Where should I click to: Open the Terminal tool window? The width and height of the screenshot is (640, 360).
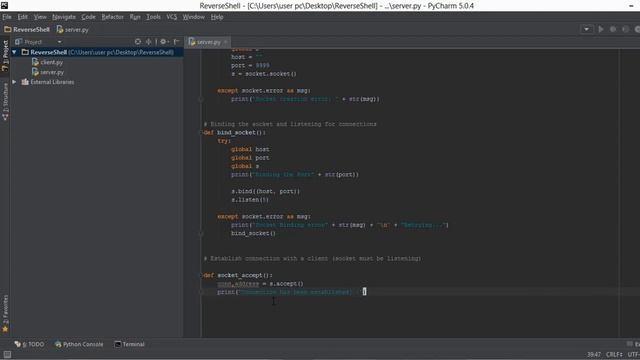tap(129, 344)
